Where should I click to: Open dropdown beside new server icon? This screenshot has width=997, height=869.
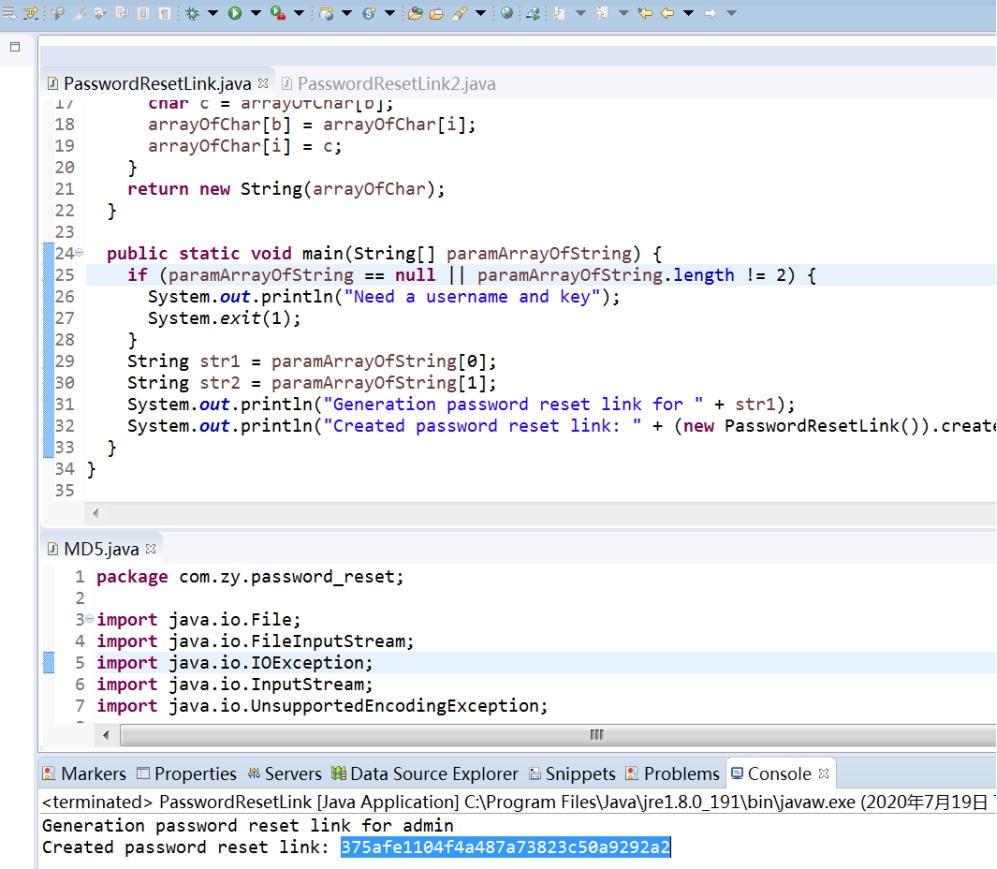pos(347,13)
